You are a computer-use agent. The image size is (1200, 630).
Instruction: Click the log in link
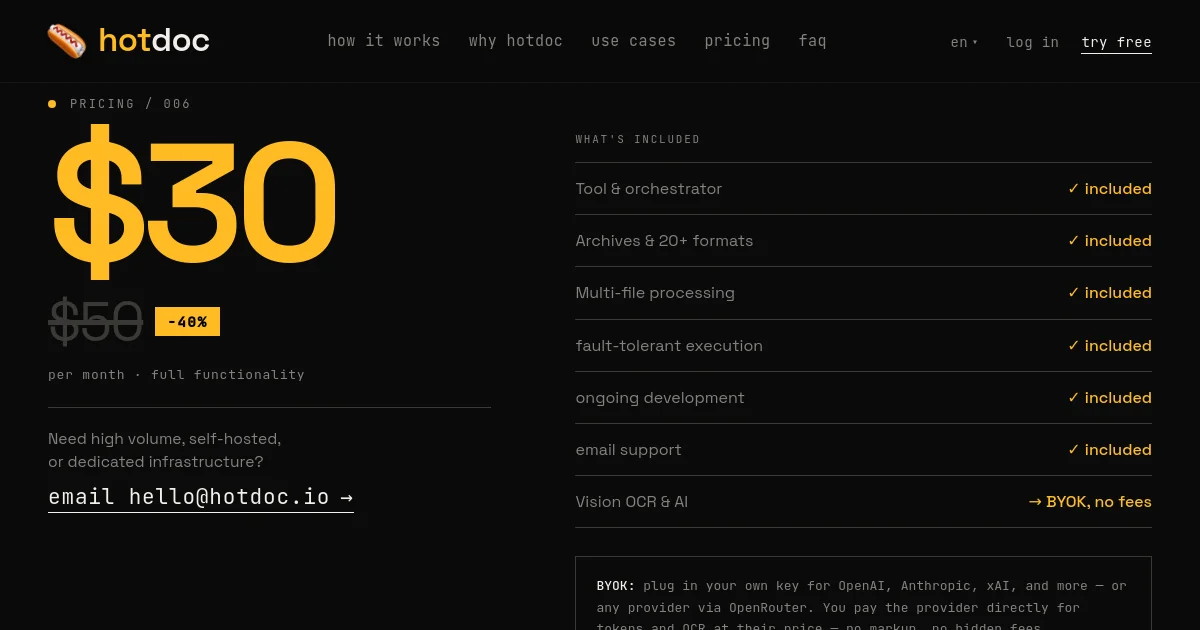[1033, 42]
